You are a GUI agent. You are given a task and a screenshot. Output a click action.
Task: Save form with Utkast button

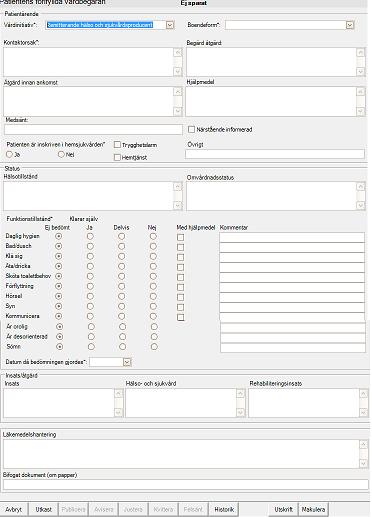(43, 509)
